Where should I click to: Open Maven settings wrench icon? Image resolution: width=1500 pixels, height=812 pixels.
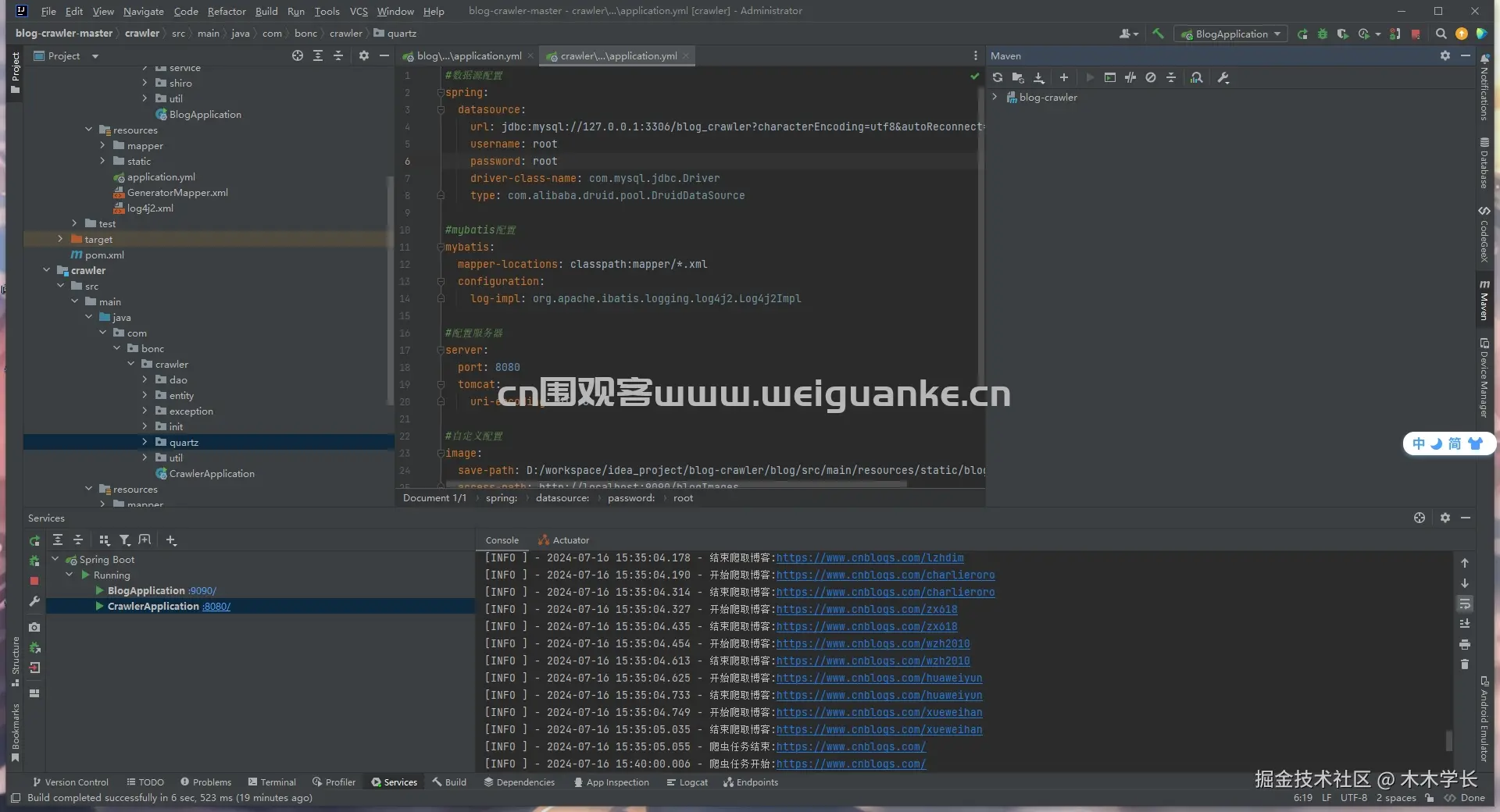click(1223, 77)
